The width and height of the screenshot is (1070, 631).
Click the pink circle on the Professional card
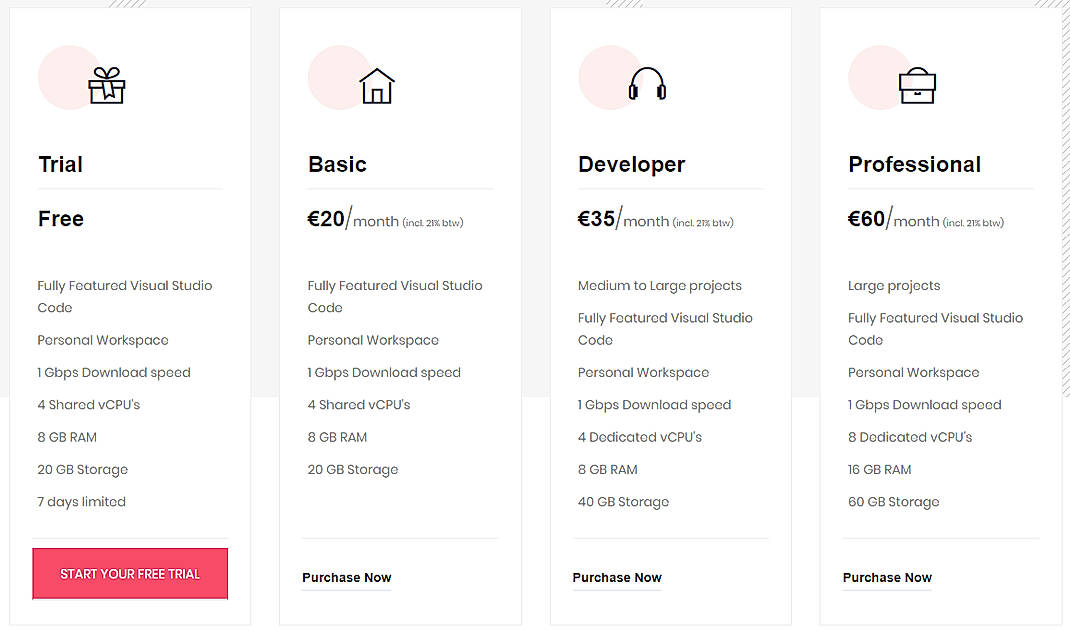point(878,77)
